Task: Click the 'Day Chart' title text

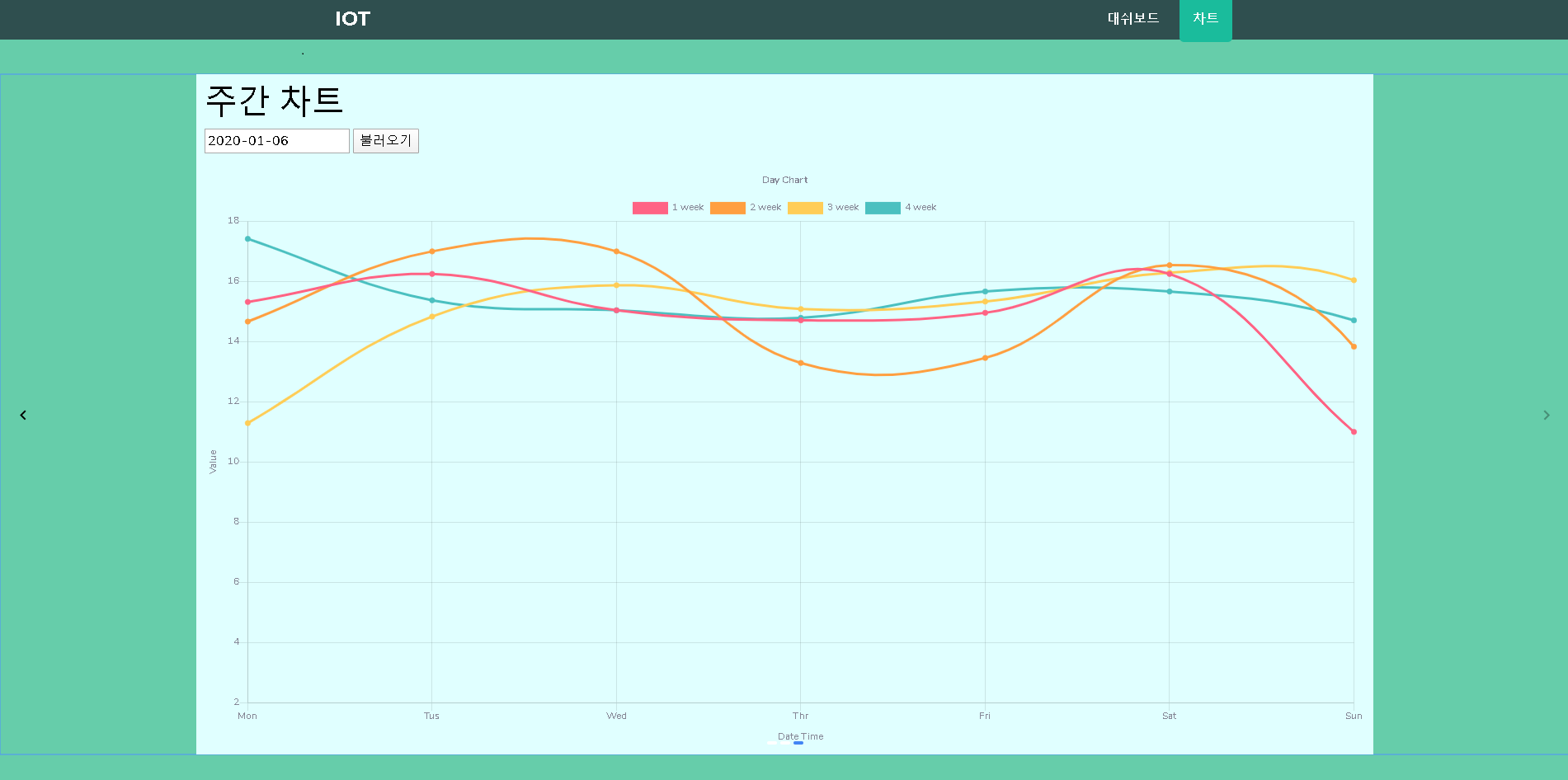Action: tap(784, 180)
